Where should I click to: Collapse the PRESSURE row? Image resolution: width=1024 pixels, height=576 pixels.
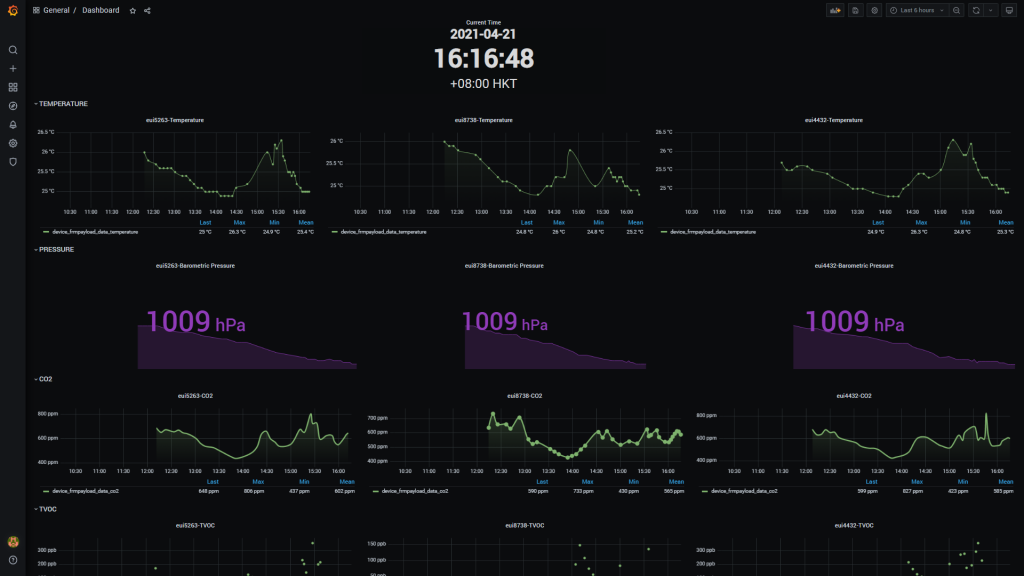tap(56, 249)
